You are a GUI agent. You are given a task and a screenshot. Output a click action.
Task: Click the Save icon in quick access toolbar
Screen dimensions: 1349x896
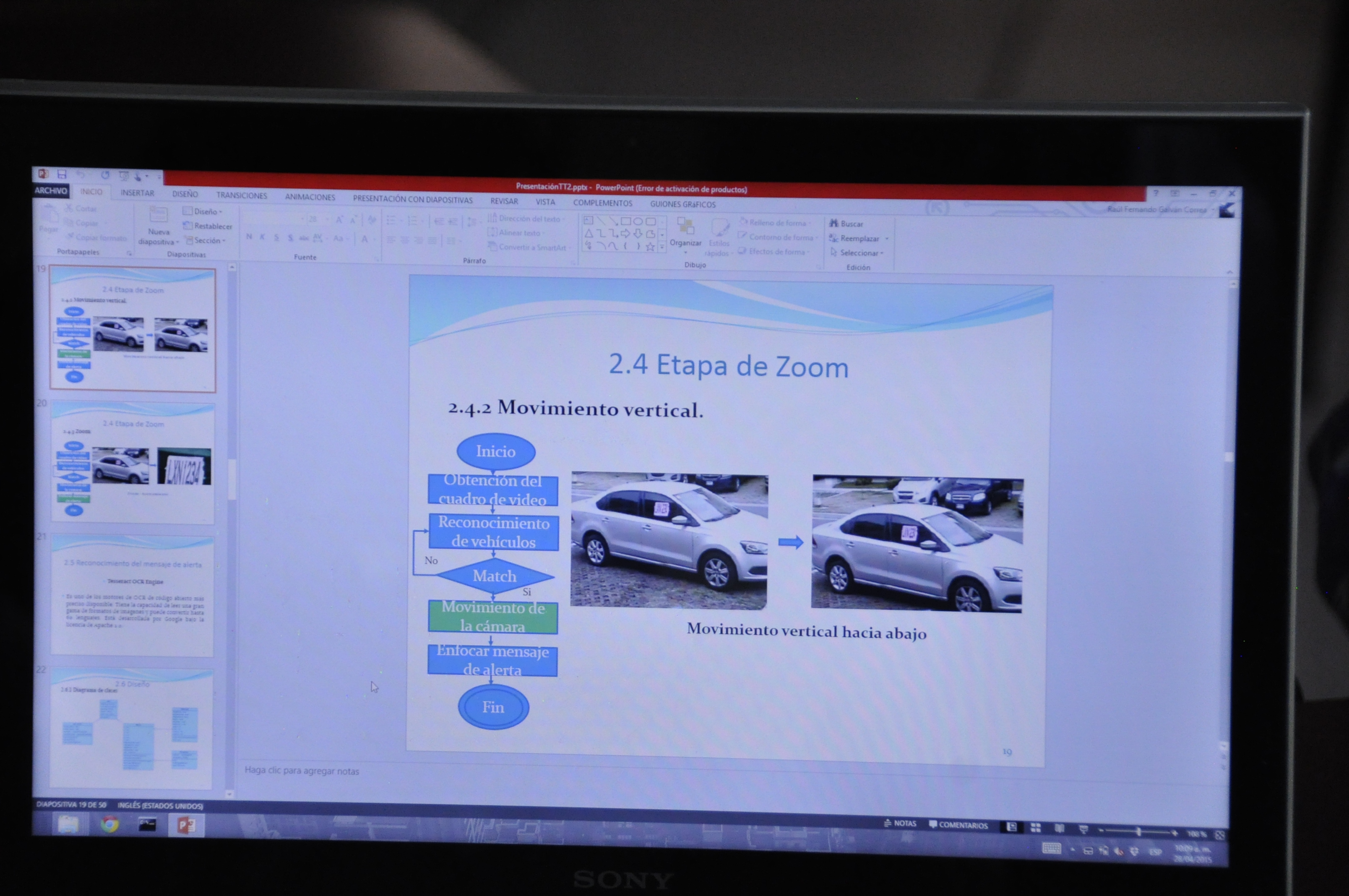[62, 174]
